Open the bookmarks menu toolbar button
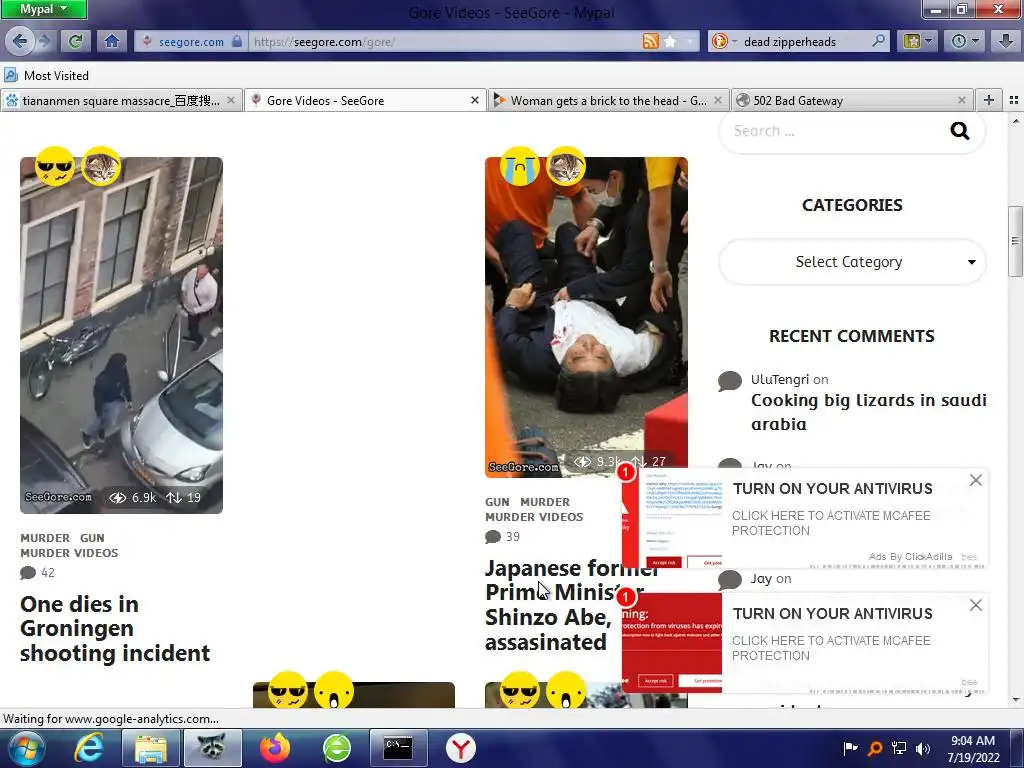Viewport: 1024px width, 768px height. tap(918, 42)
